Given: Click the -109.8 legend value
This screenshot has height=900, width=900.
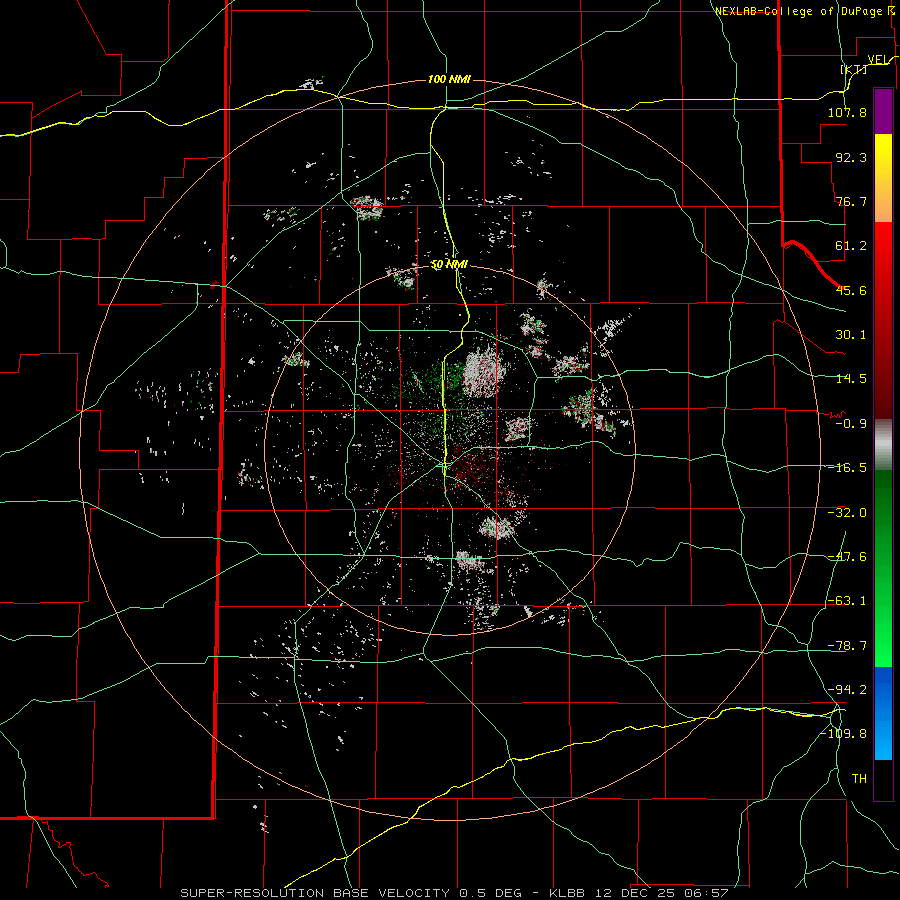Looking at the screenshot, I should pyautogui.click(x=844, y=734).
